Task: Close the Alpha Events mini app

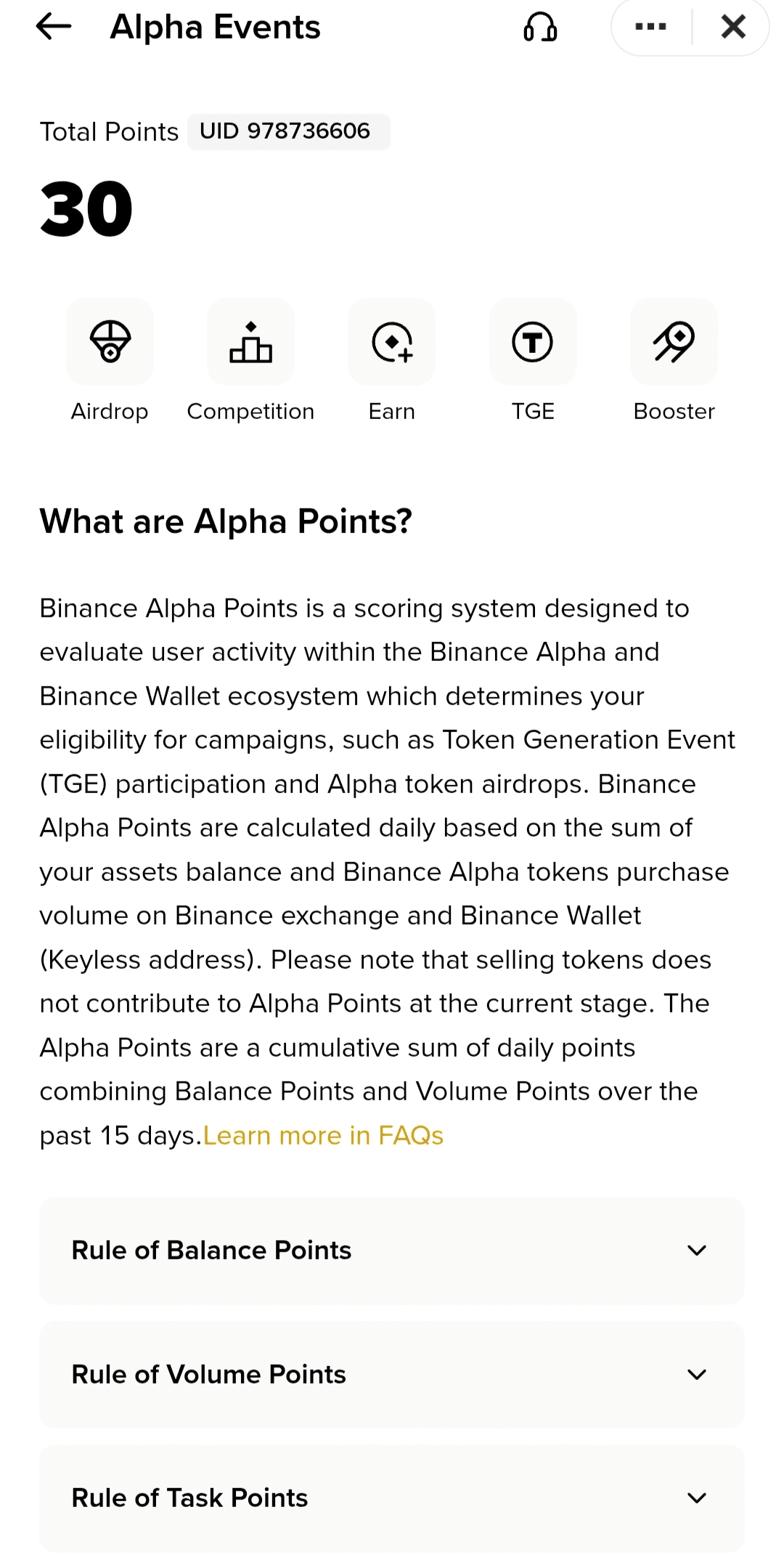Action: (733, 28)
